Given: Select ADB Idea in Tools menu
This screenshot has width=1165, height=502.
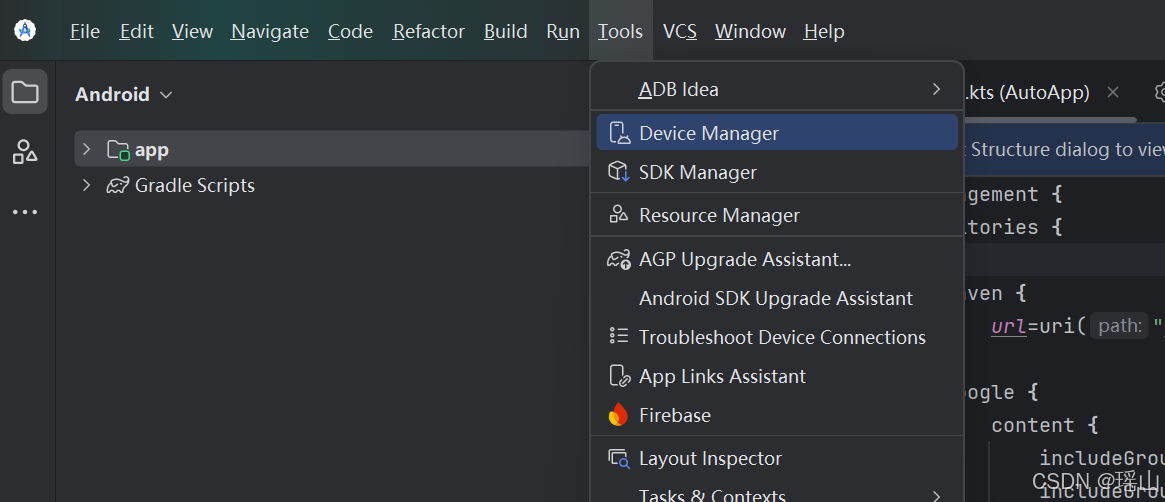Looking at the screenshot, I should point(776,90).
